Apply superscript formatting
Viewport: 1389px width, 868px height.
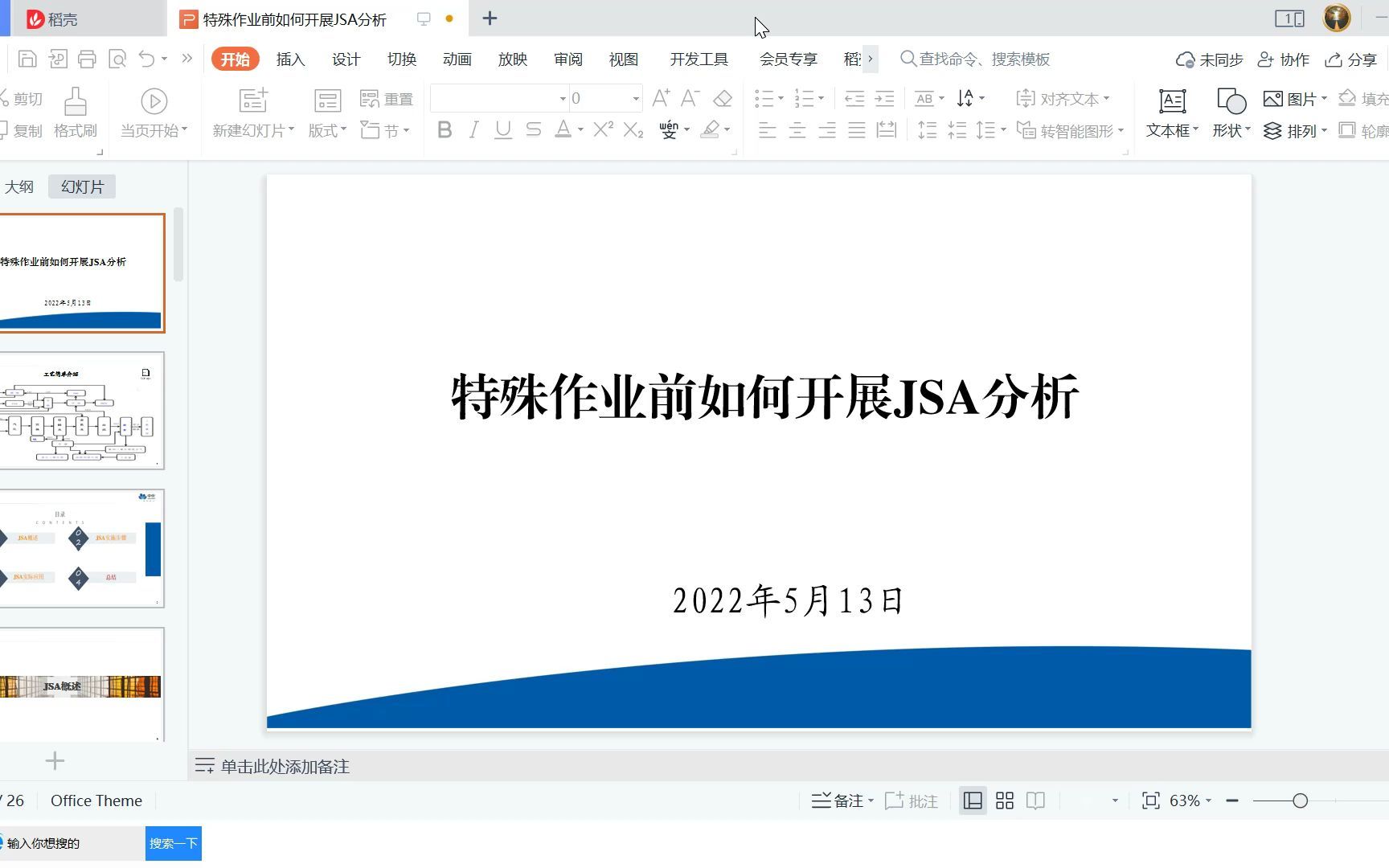click(603, 129)
